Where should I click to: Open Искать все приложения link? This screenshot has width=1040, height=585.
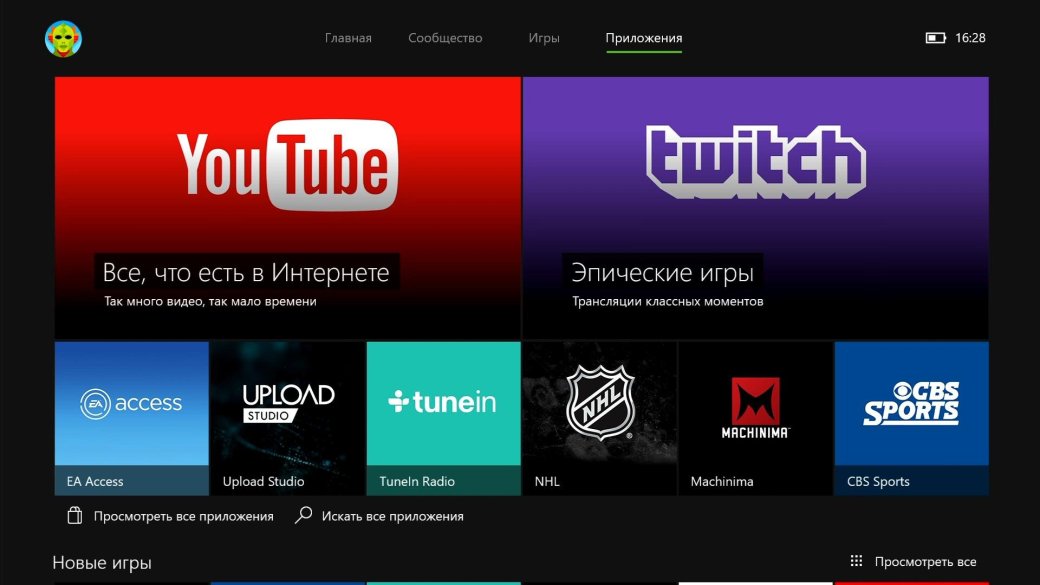click(393, 516)
